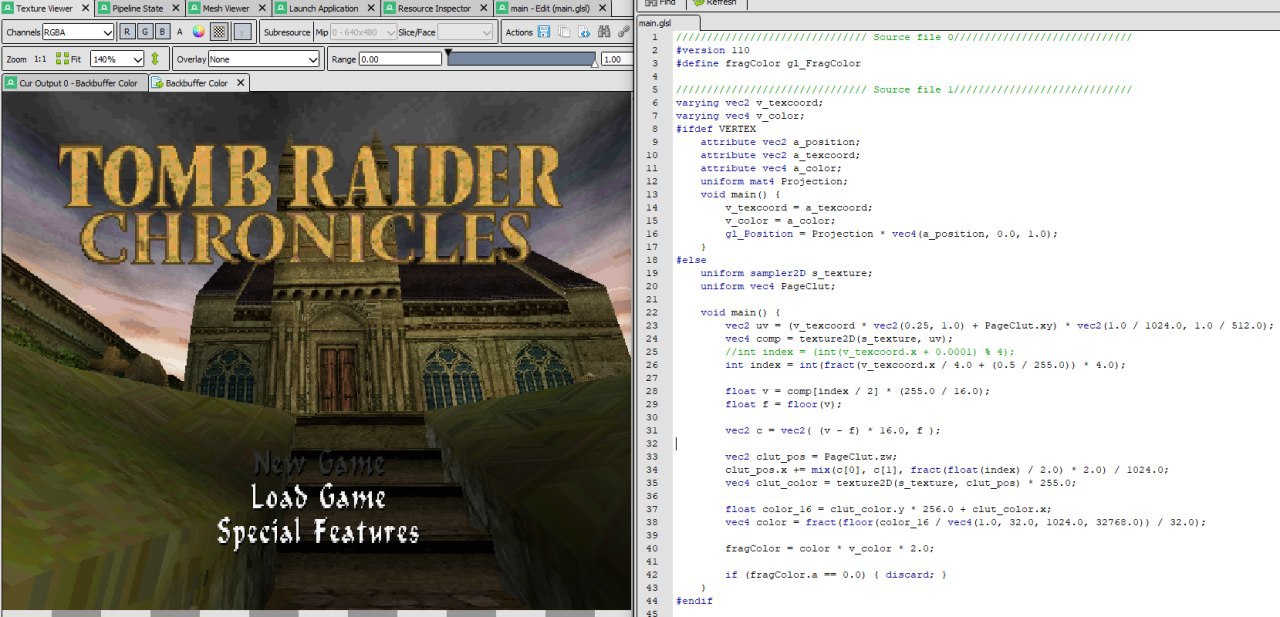Viewport: 1280px width, 617px height.
Task: Toggle the A alpha channel button
Action: coord(180,32)
